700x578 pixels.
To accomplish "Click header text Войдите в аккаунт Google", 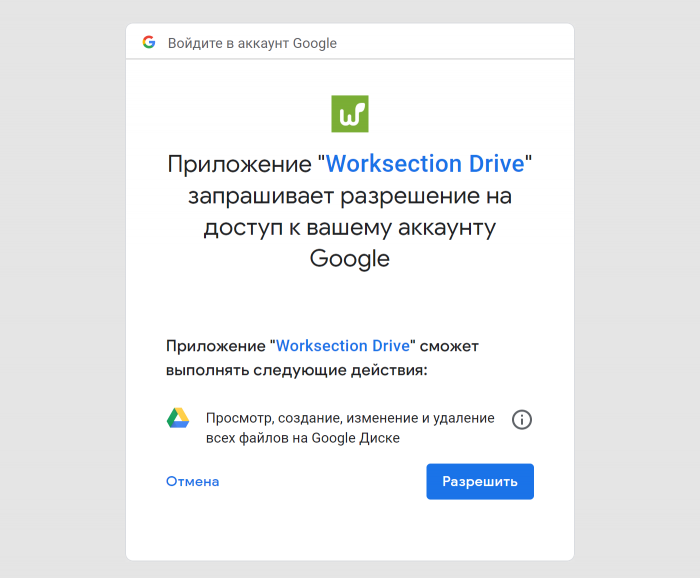I will (x=252, y=44).
